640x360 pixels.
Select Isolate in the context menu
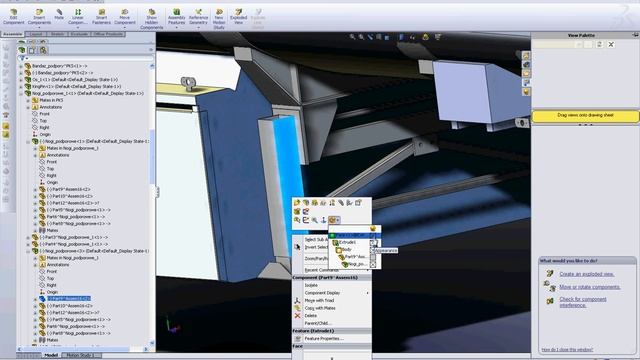(311, 285)
